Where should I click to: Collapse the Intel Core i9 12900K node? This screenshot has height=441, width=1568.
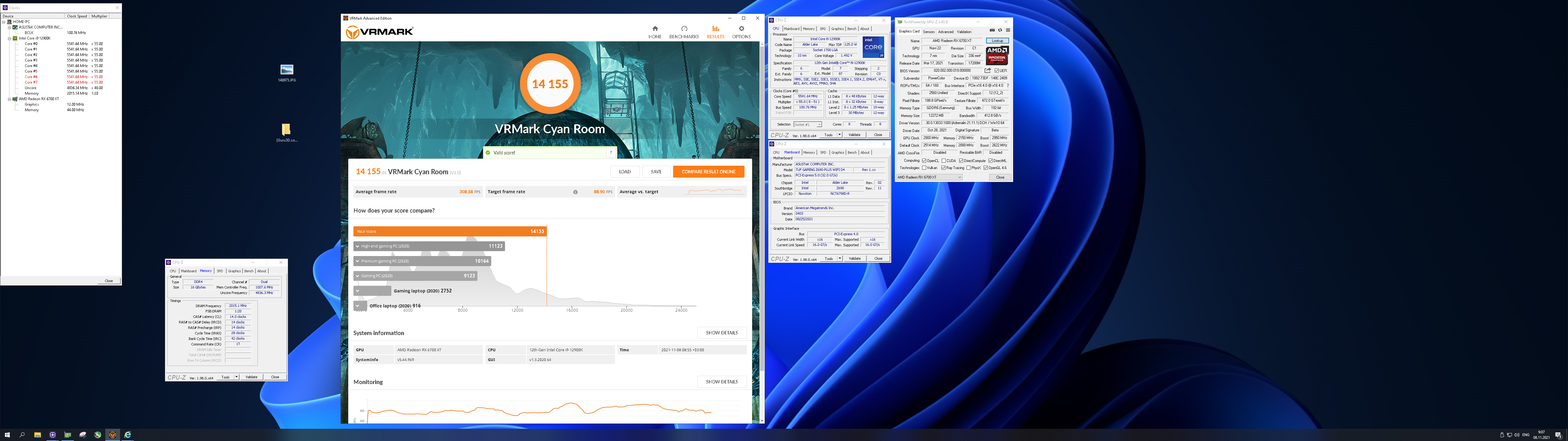click(9, 38)
